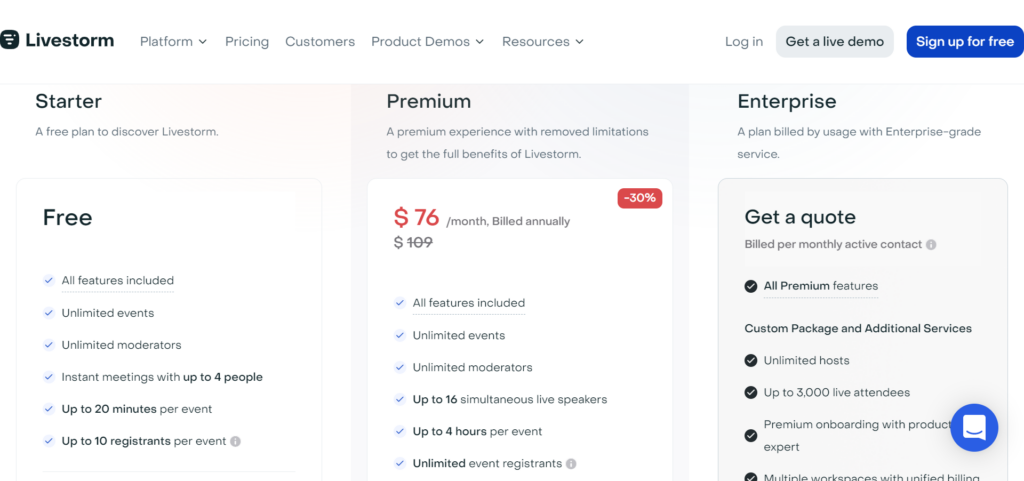Image resolution: width=1024 pixels, height=481 pixels.
Task: Click checkmark beside Premium onboarding with product expert
Action: pyautogui.click(x=751, y=435)
